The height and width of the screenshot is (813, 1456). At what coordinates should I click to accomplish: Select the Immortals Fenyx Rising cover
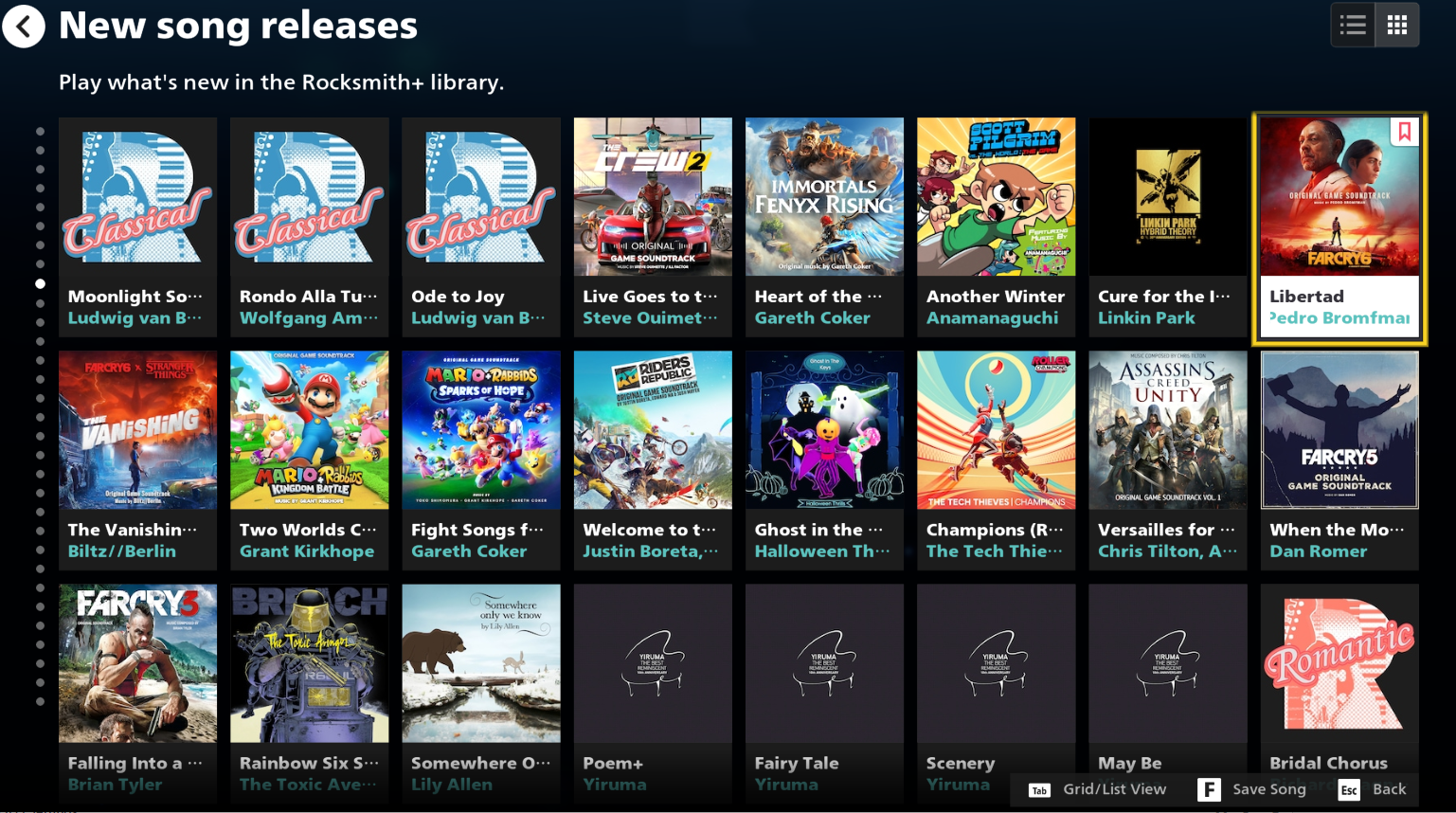pyautogui.click(x=824, y=197)
